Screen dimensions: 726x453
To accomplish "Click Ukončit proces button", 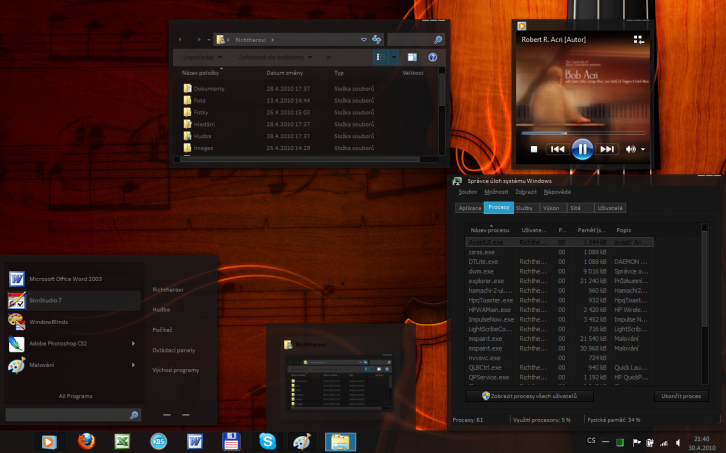I will pos(681,396).
